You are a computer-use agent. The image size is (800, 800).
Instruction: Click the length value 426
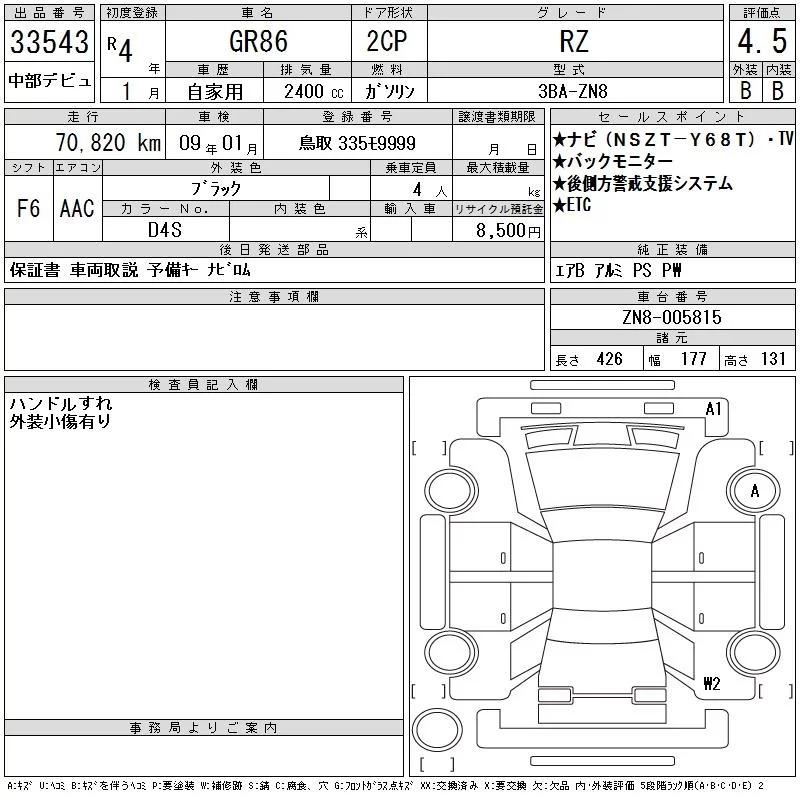[610, 359]
